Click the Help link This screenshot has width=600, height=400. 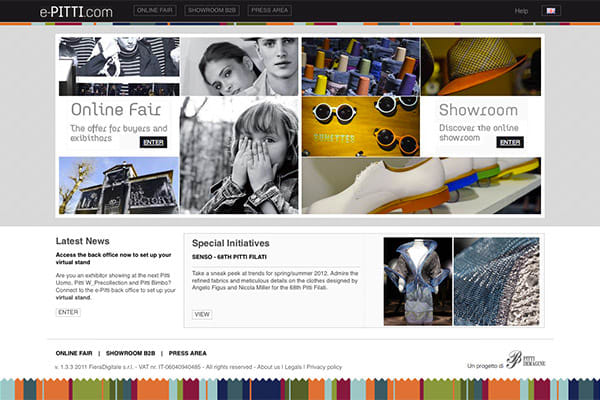521,11
